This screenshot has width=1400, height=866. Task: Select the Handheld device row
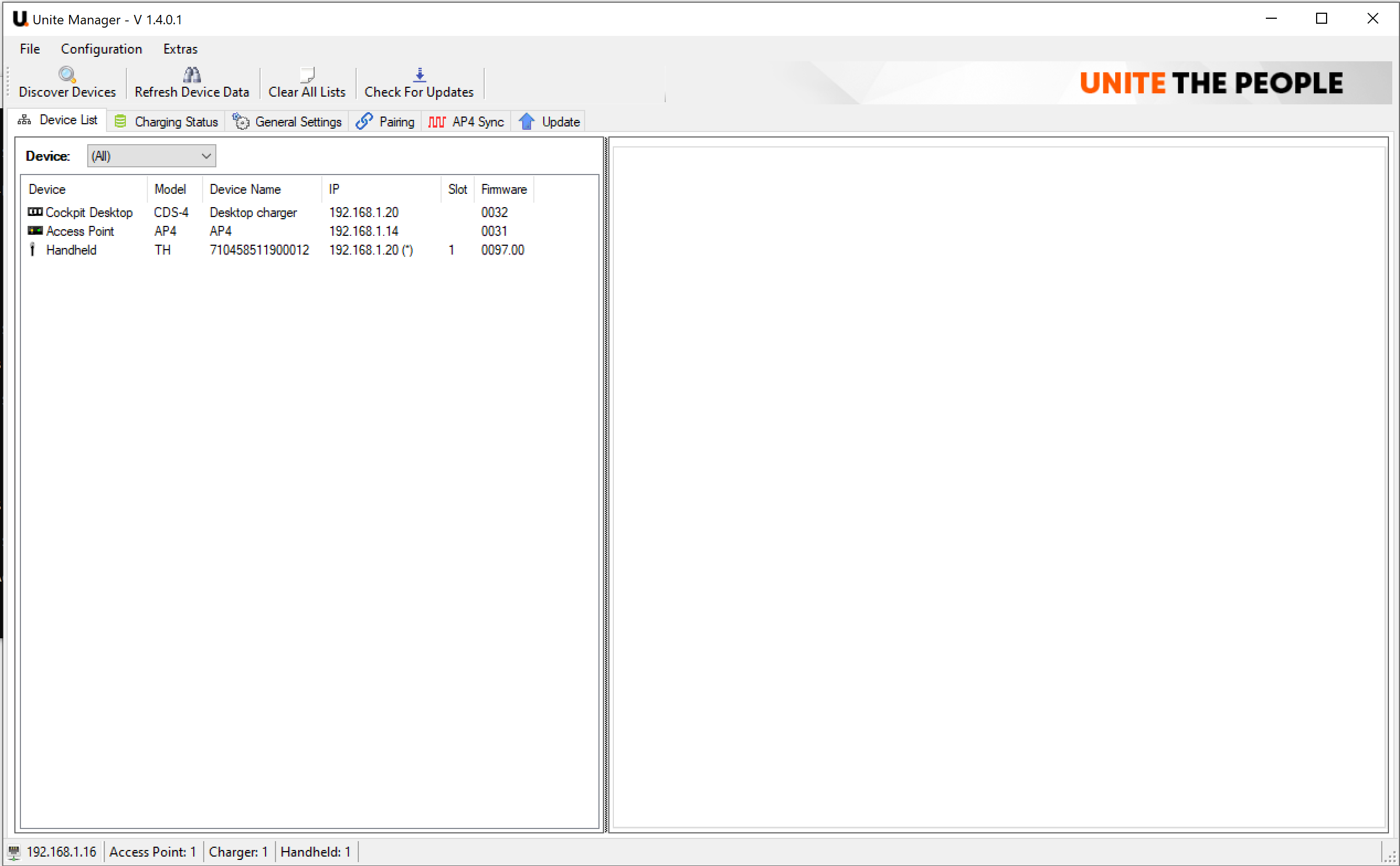pyautogui.click(x=71, y=250)
